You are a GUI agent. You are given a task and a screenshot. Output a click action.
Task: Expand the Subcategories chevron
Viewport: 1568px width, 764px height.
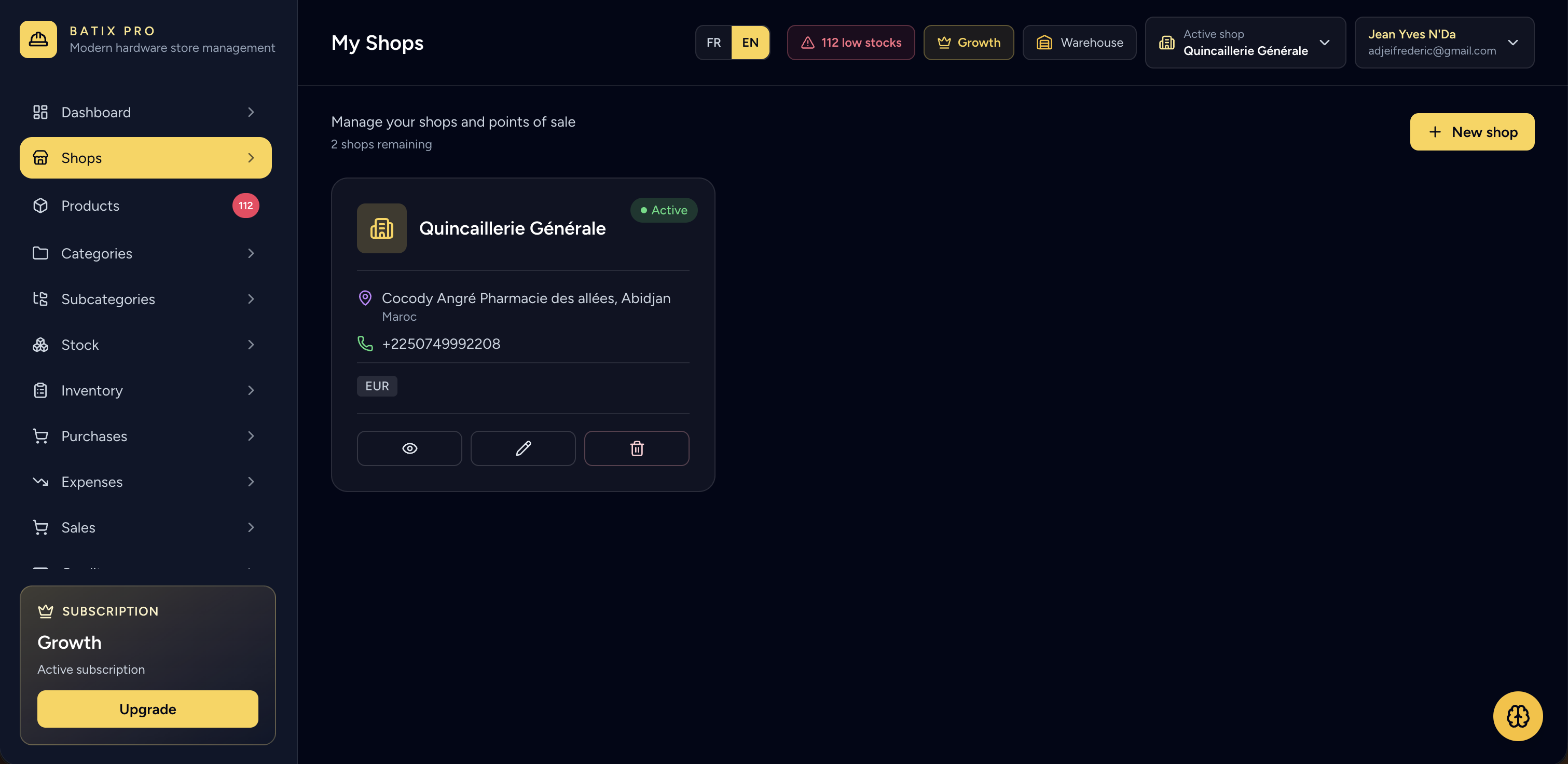251,299
